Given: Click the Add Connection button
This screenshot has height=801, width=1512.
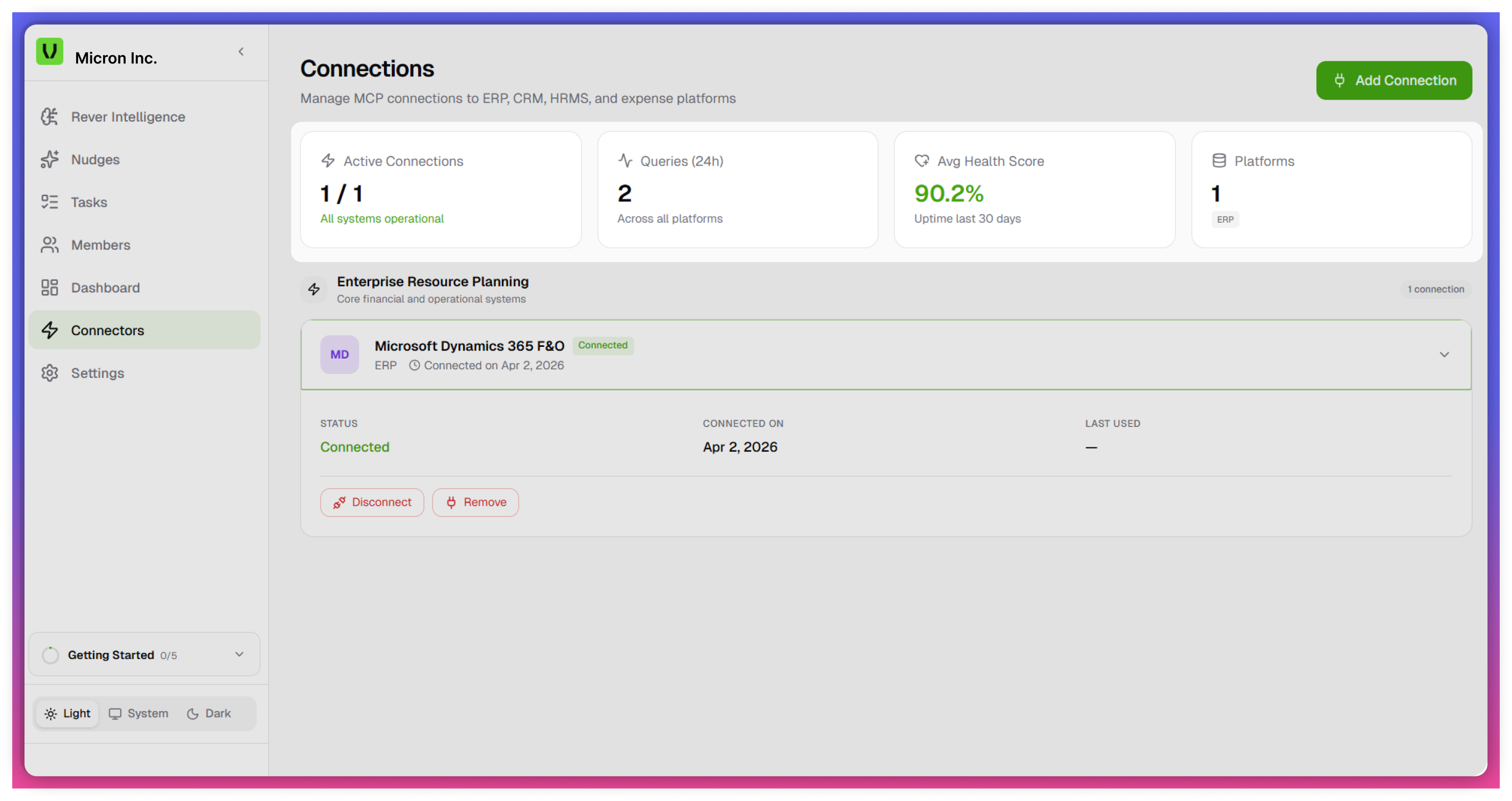Looking at the screenshot, I should tap(1394, 80).
